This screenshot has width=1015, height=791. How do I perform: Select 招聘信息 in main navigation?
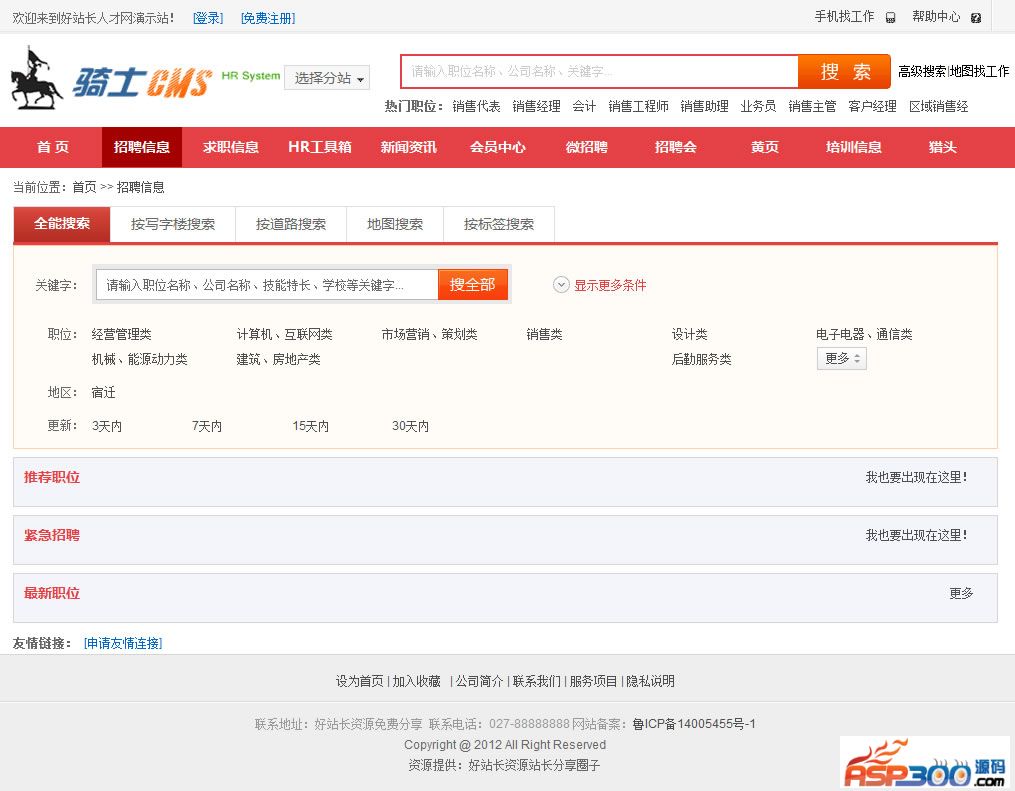142,147
